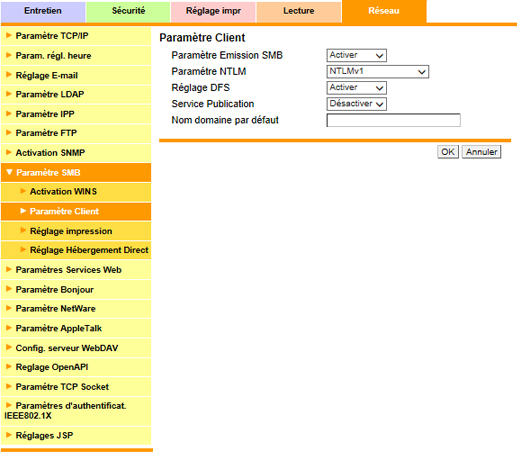Open the Paramètre Emission SMB dropdown
The height and width of the screenshot is (469, 517).
356,55
